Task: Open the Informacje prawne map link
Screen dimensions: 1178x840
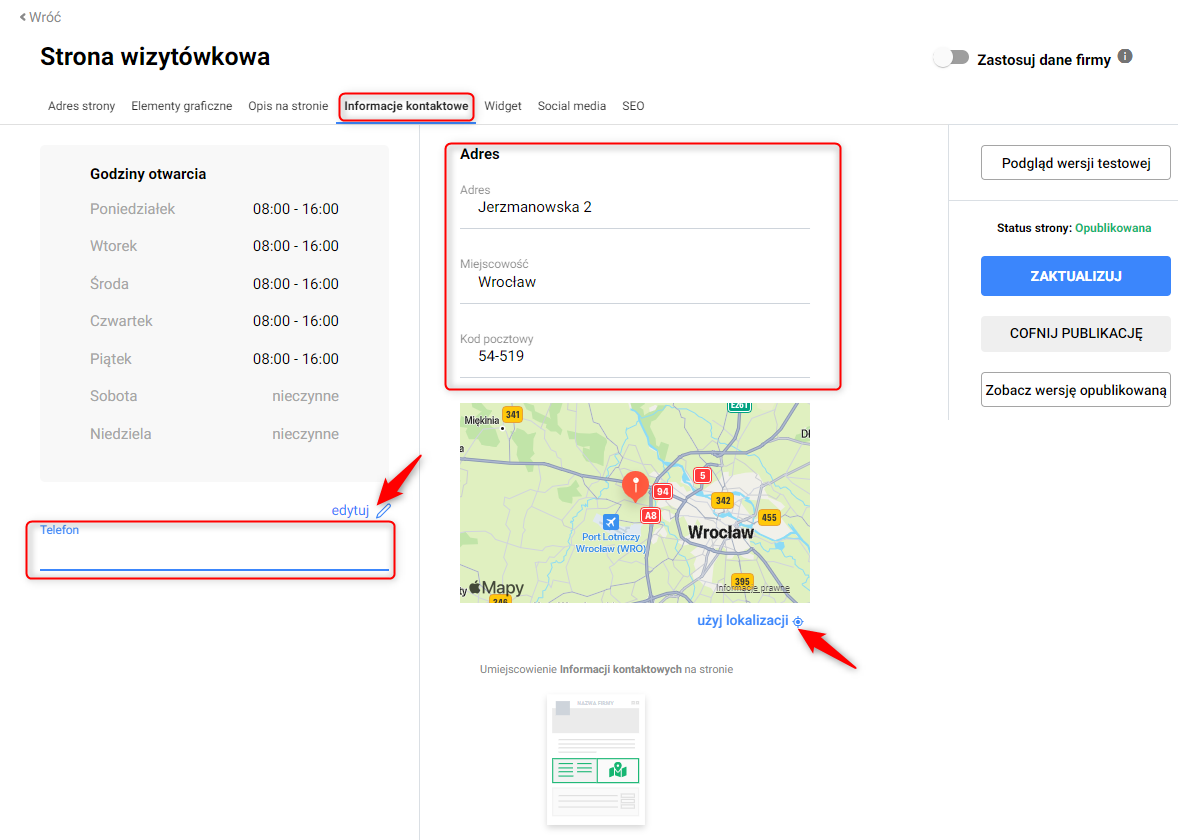Action: [x=752, y=588]
